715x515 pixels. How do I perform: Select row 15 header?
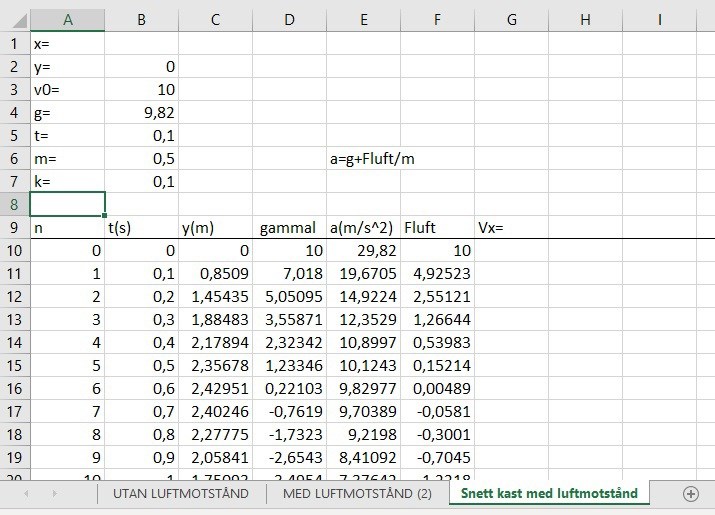point(15,365)
